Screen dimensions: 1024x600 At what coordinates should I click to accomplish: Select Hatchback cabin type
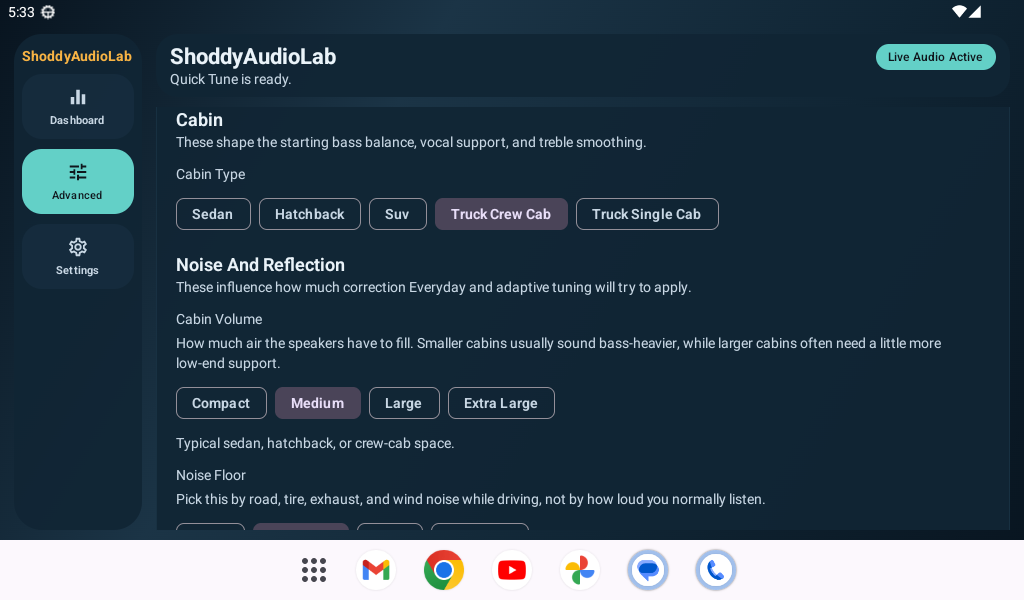click(x=310, y=214)
